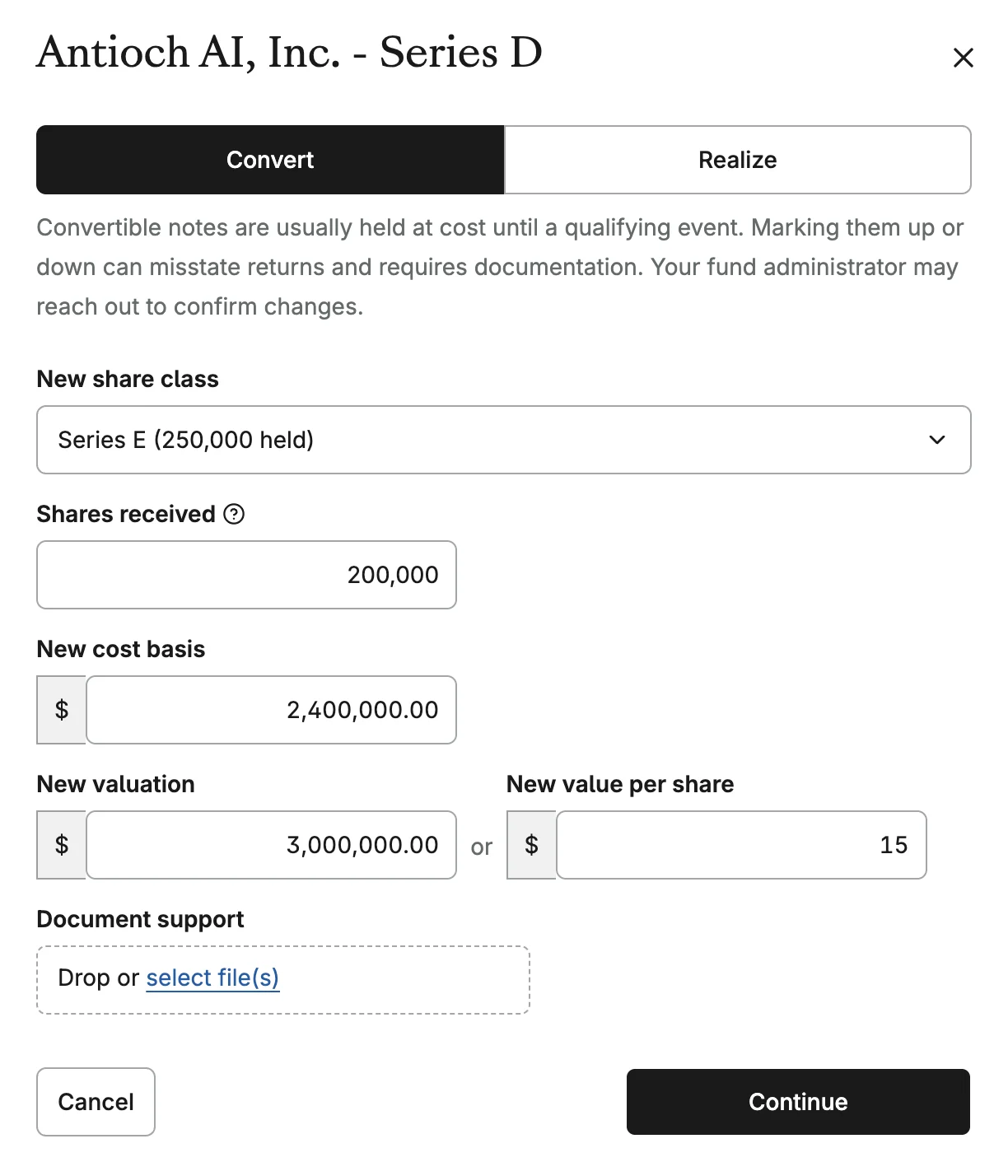Click the New cost basis input field
This screenshot has height=1176, width=1008.
[271, 710]
